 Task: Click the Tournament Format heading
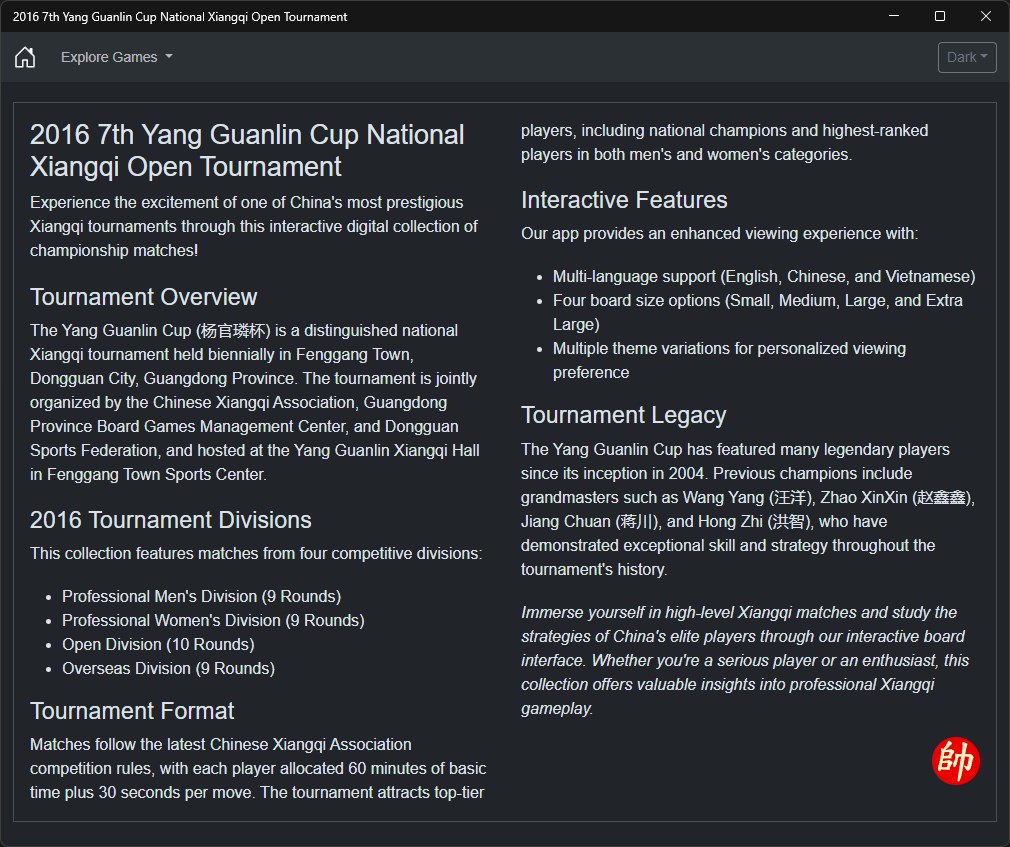(x=132, y=711)
